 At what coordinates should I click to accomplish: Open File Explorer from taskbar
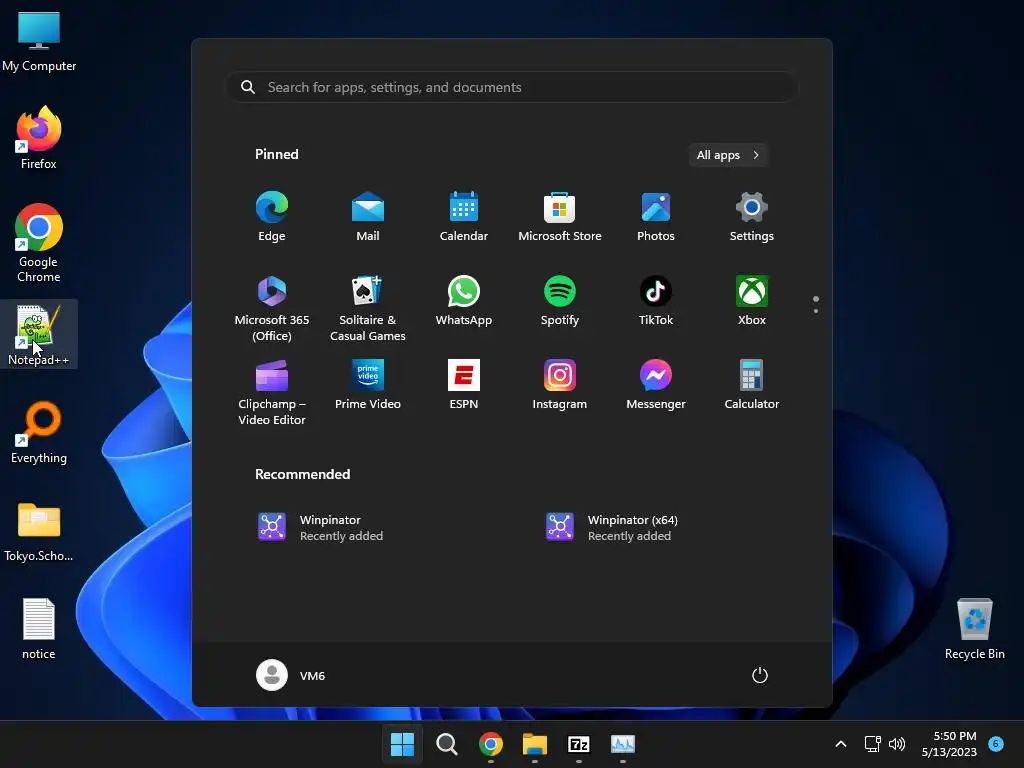[x=535, y=744]
